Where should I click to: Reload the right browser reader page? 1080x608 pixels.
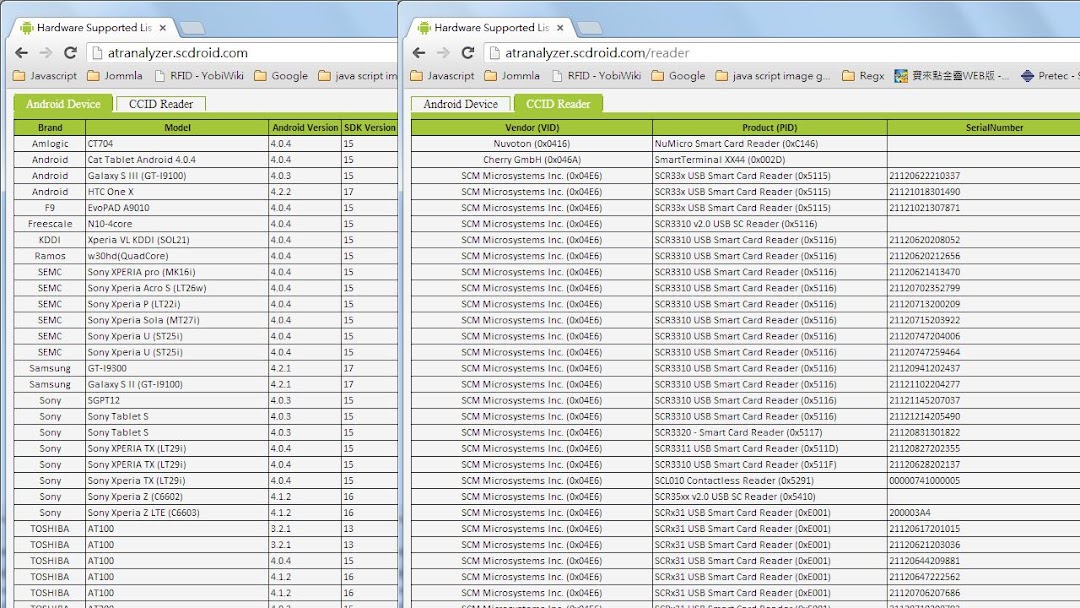(x=468, y=53)
